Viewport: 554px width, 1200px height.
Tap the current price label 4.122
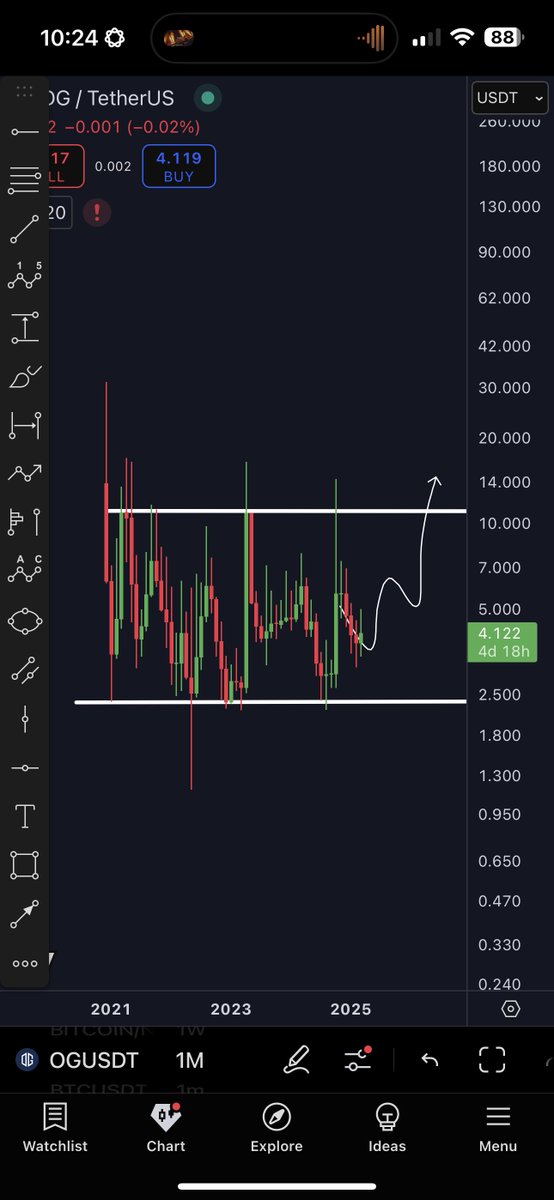(502, 642)
